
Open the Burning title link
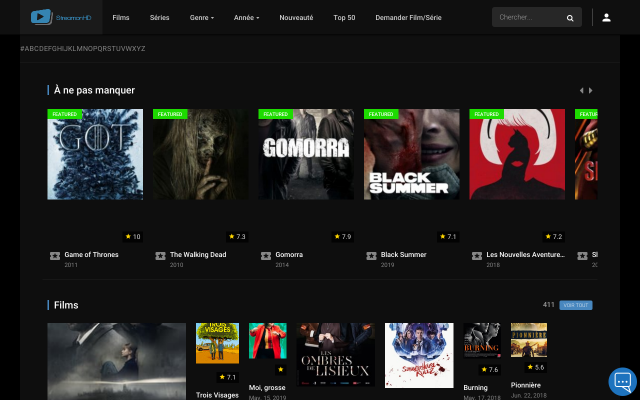coord(476,388)
